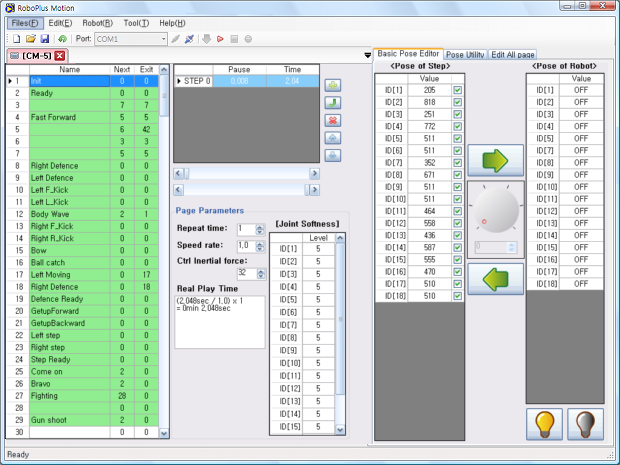Expand the tab list dropdown arrow
Screen dimensions: 620x465
pyautogui.click(x=367, y=55)
